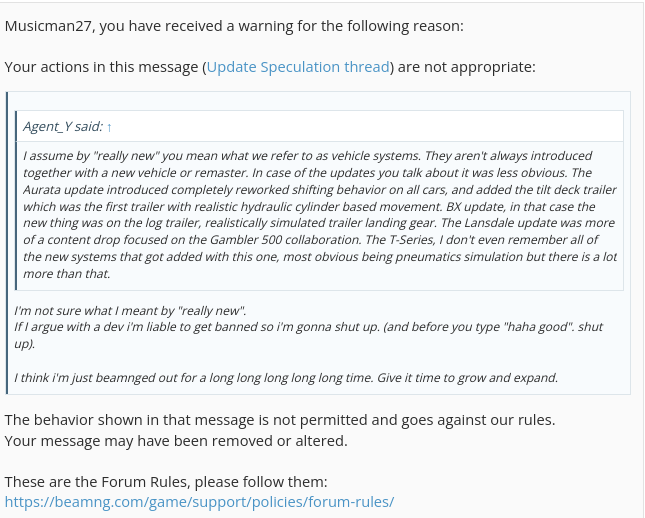Click "These are the Forum Rules" text

(166, 481)
